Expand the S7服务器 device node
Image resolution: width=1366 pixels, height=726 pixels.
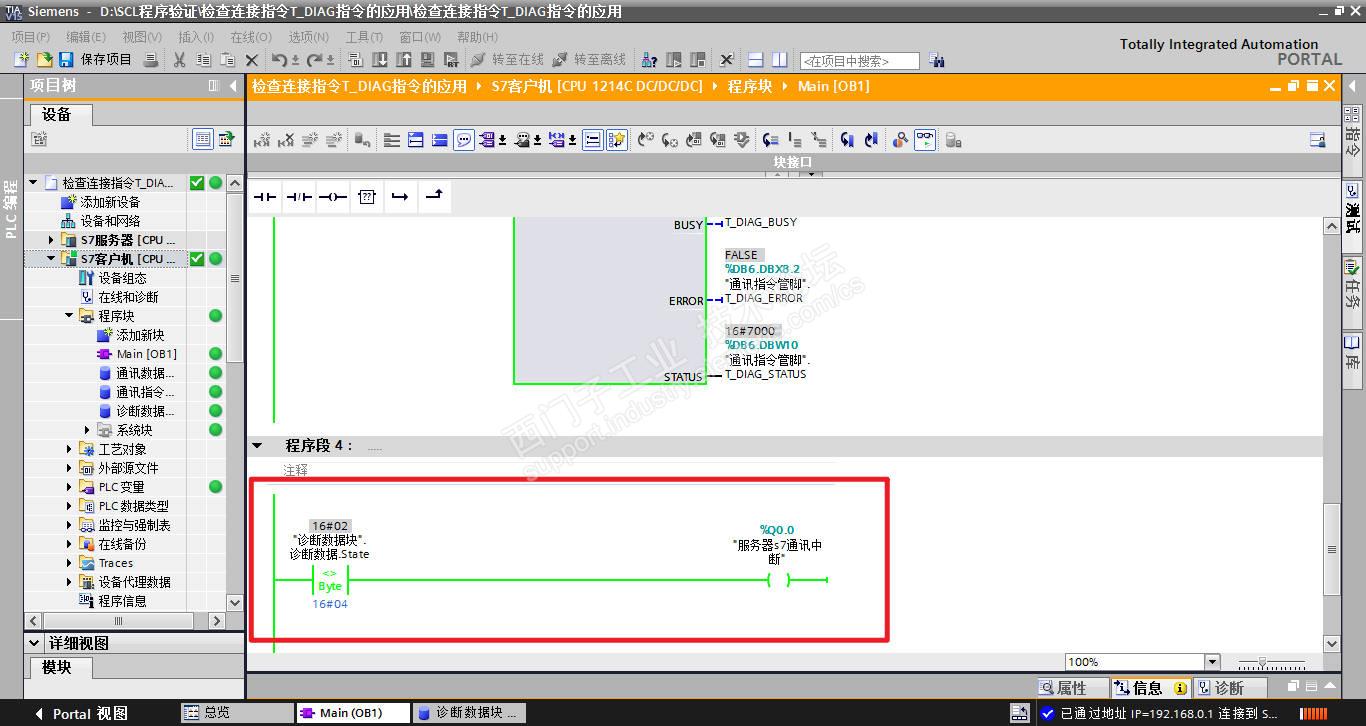(x=52, y=240)
